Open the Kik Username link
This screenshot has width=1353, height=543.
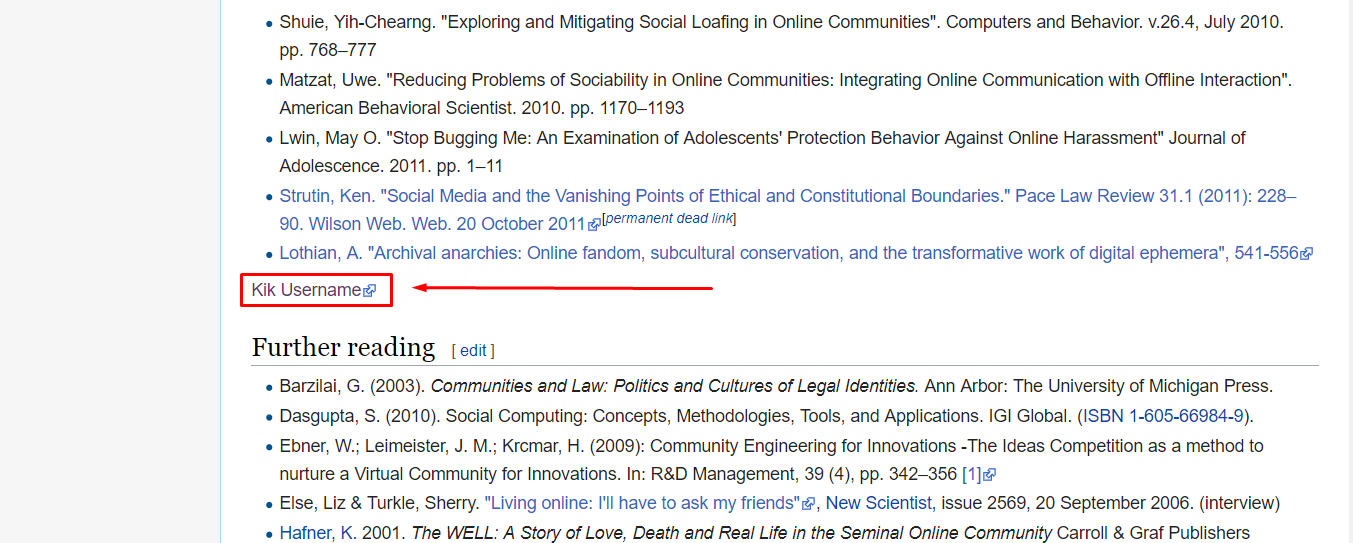306,290
